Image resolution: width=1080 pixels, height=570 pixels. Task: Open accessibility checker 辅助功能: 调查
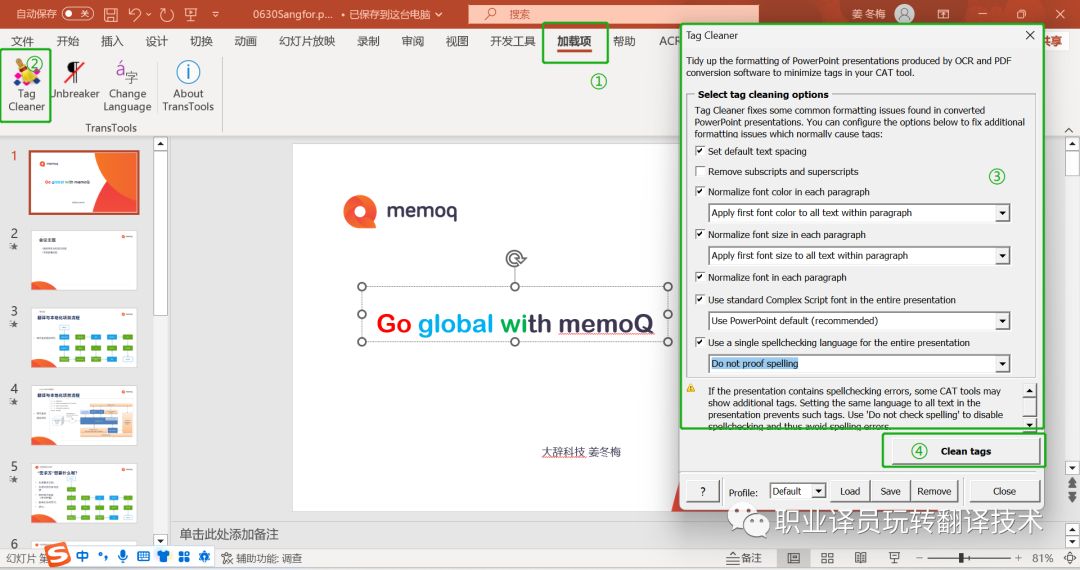coord(262,558)
